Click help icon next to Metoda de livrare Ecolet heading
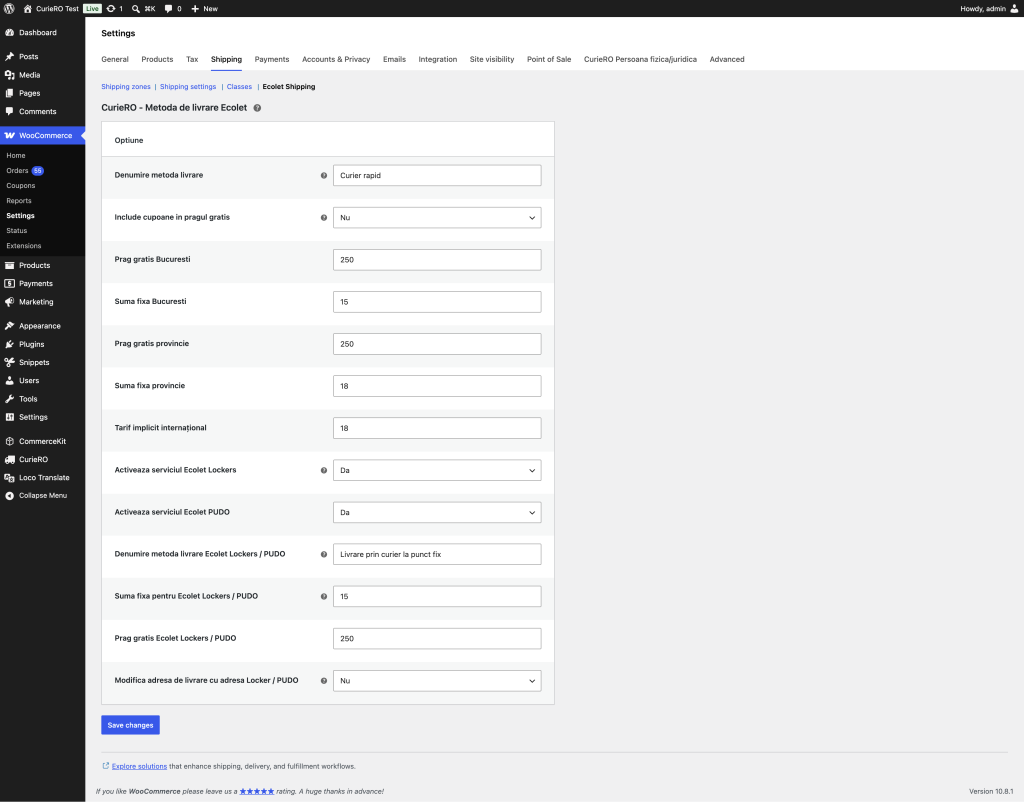This screenshot has width=1024, height=802. click(257, 108)
